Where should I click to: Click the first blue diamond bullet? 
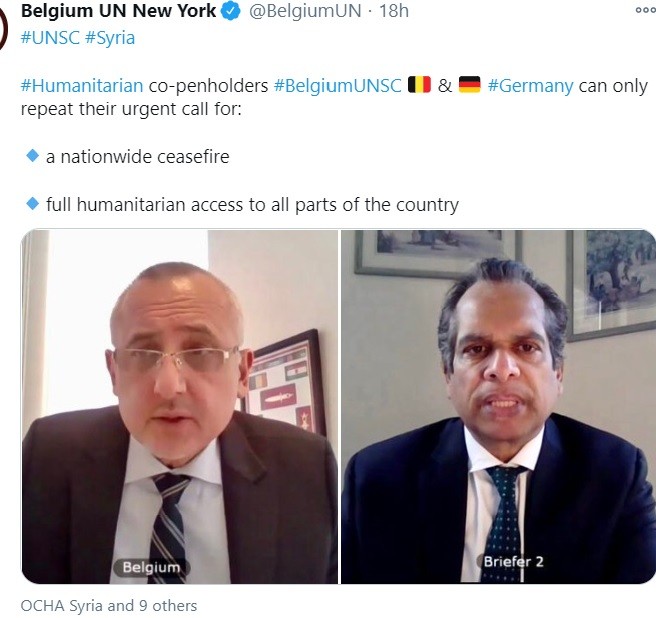point(33,156)
